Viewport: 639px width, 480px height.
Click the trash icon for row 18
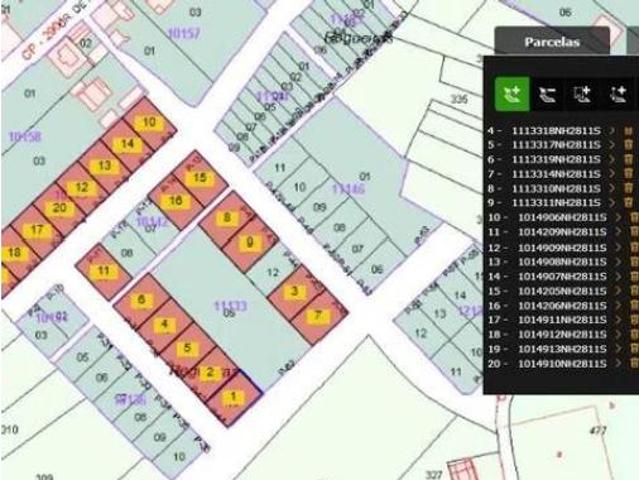(634, 334)
